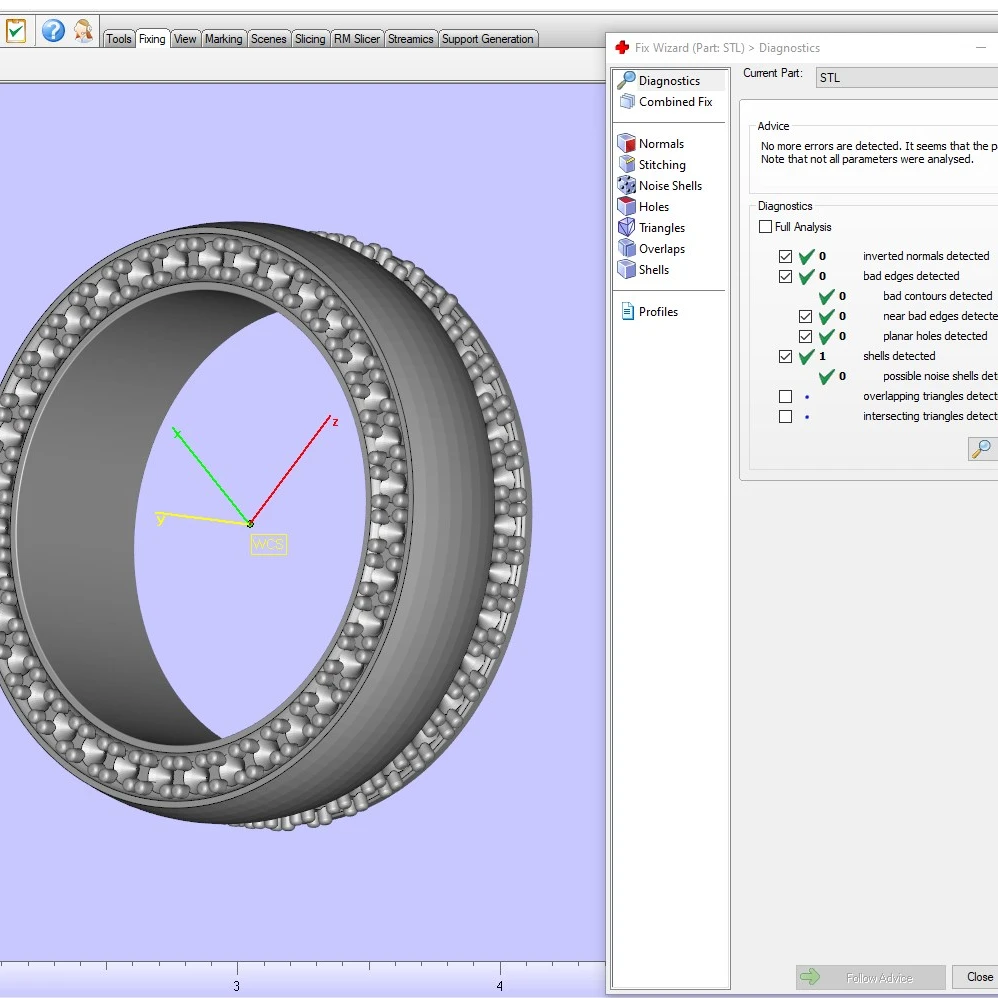Click the Overlaps cube icon
Viewport: 998px width, 998px height.
626,248
